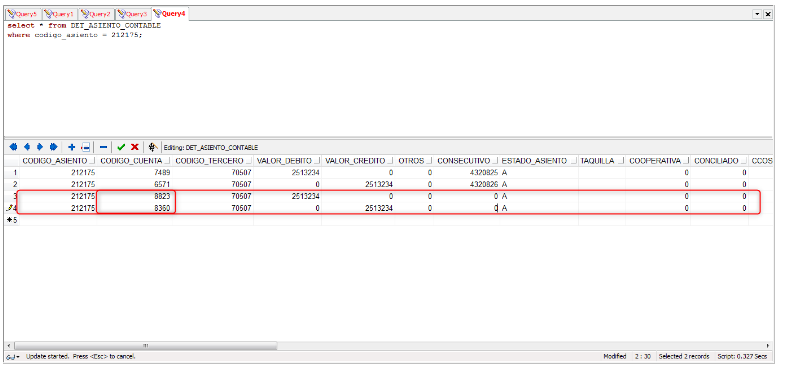Image resolution: width=788 pixels, height=374 pixels.
Task: Go to the next record
Action: coord(39,147)
